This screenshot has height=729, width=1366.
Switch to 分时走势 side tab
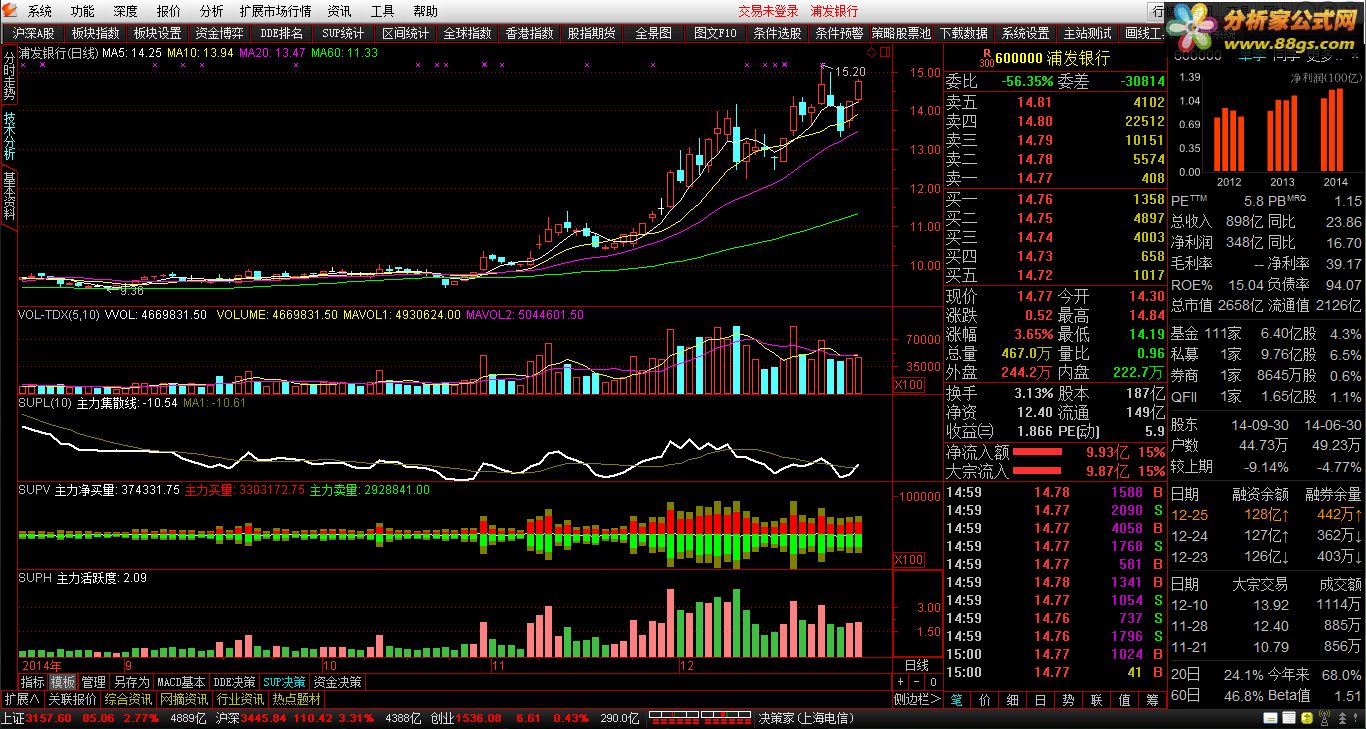pyautogui.click(x=9, y=77)
